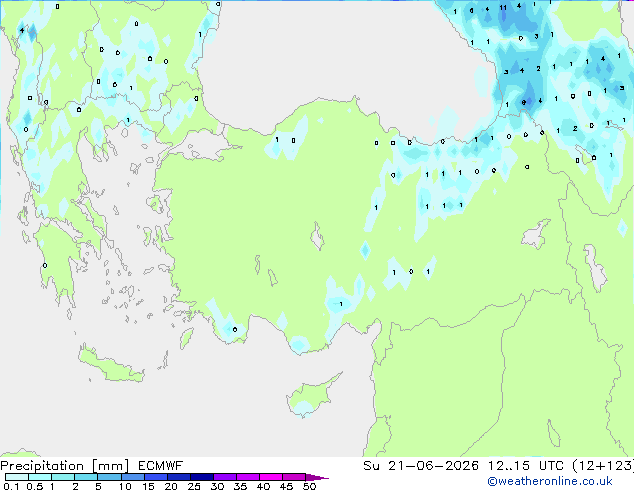Click the 'ECMWF' model label
Viewport: 634px width, 490px height.
click(161, 466)
